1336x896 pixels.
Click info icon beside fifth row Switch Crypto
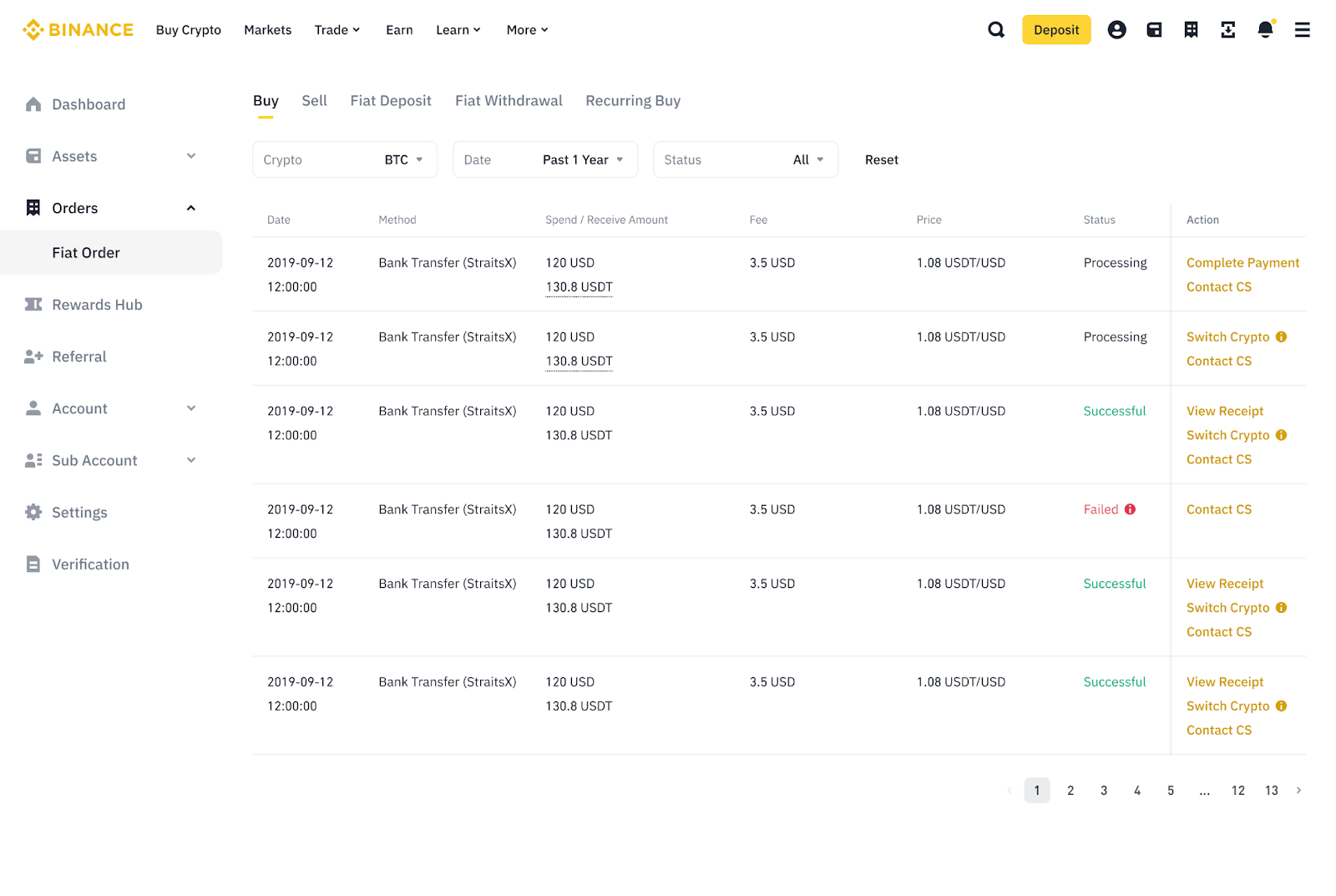1281,608
